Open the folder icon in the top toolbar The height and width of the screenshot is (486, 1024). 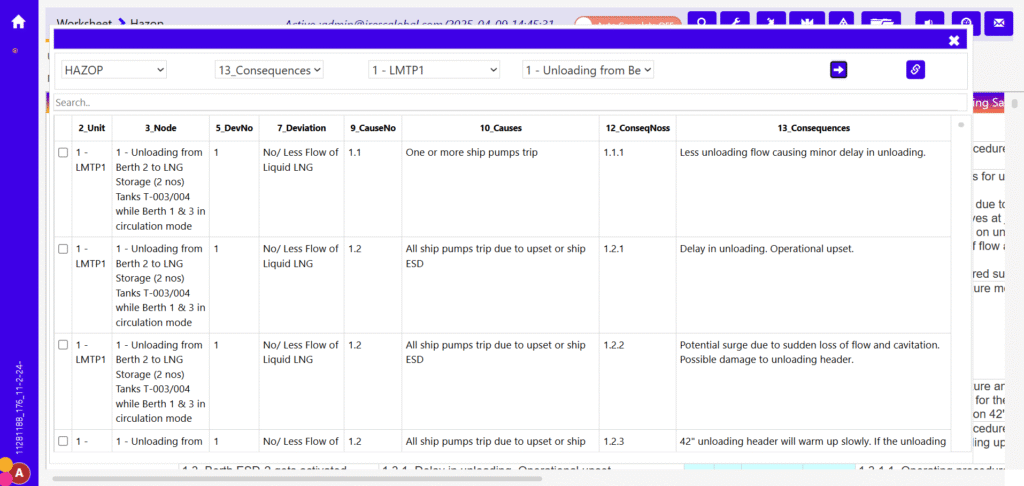pos(880,22)
